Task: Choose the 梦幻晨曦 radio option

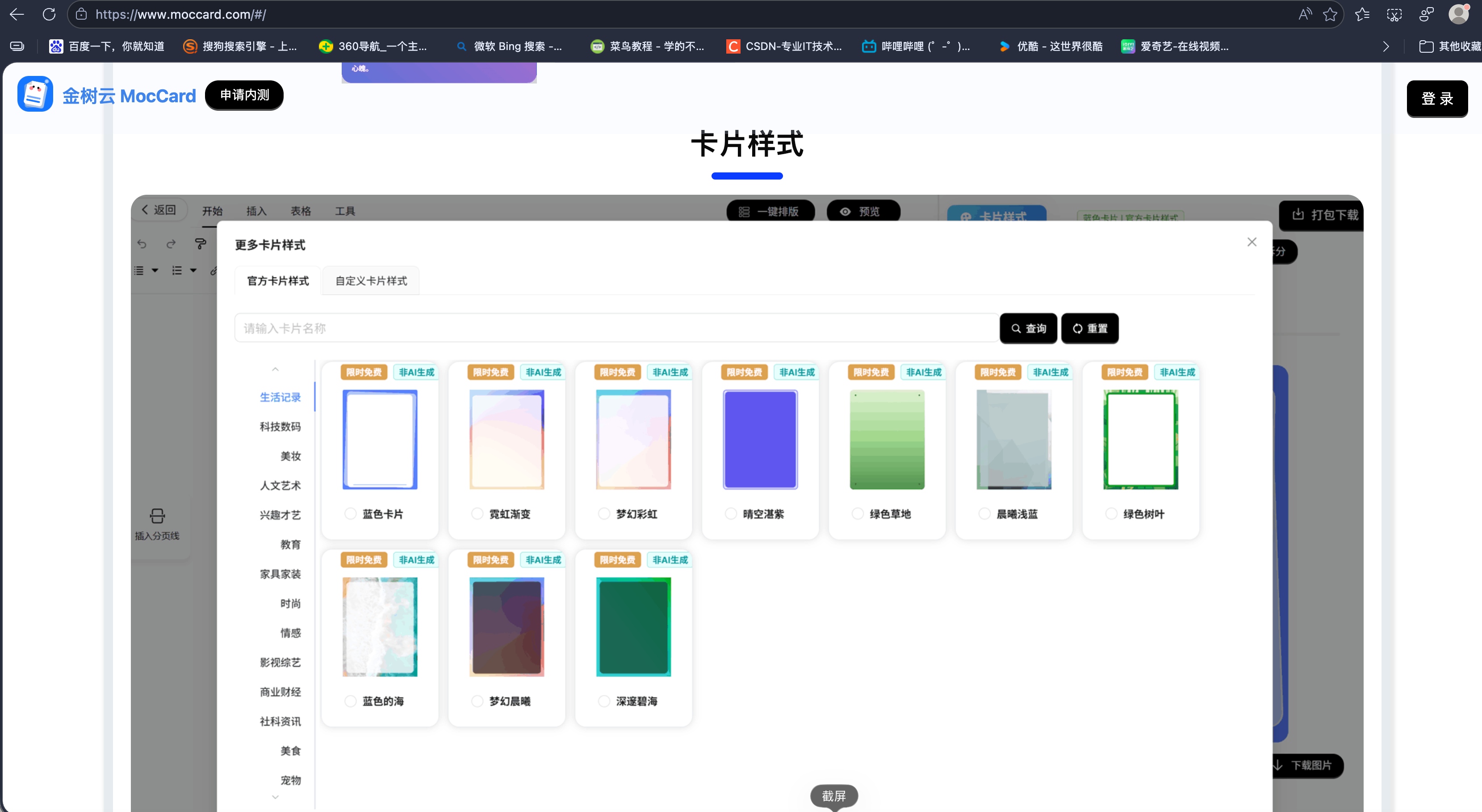Action: tap(477, 701)
